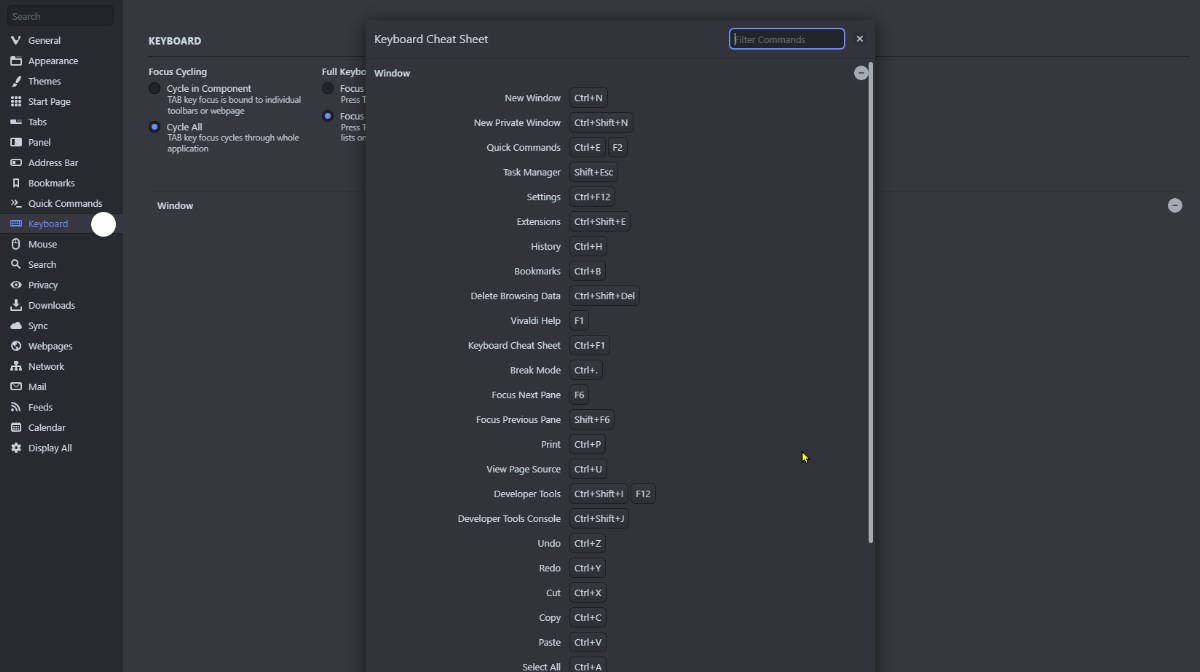Open the Sync cloud icon

pos(16,326)
